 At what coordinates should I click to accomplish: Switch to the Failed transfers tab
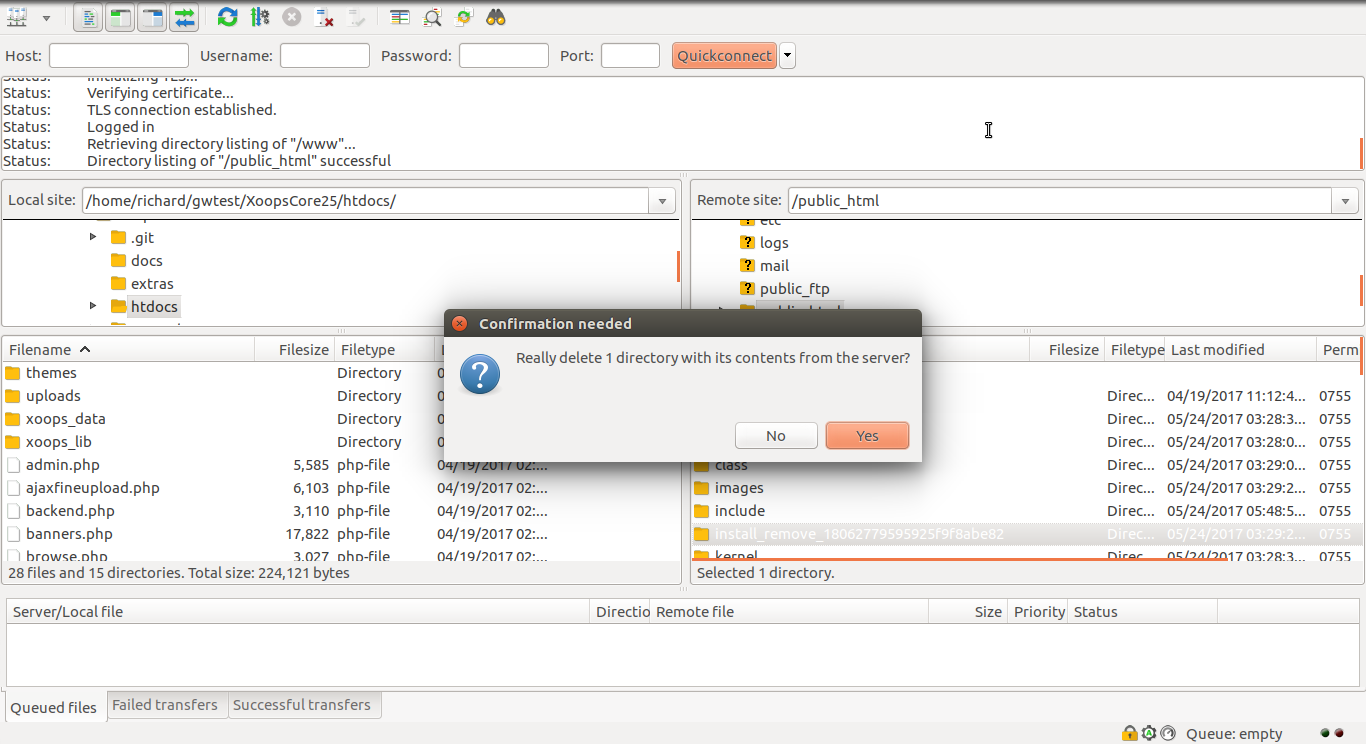pos(165,705)
